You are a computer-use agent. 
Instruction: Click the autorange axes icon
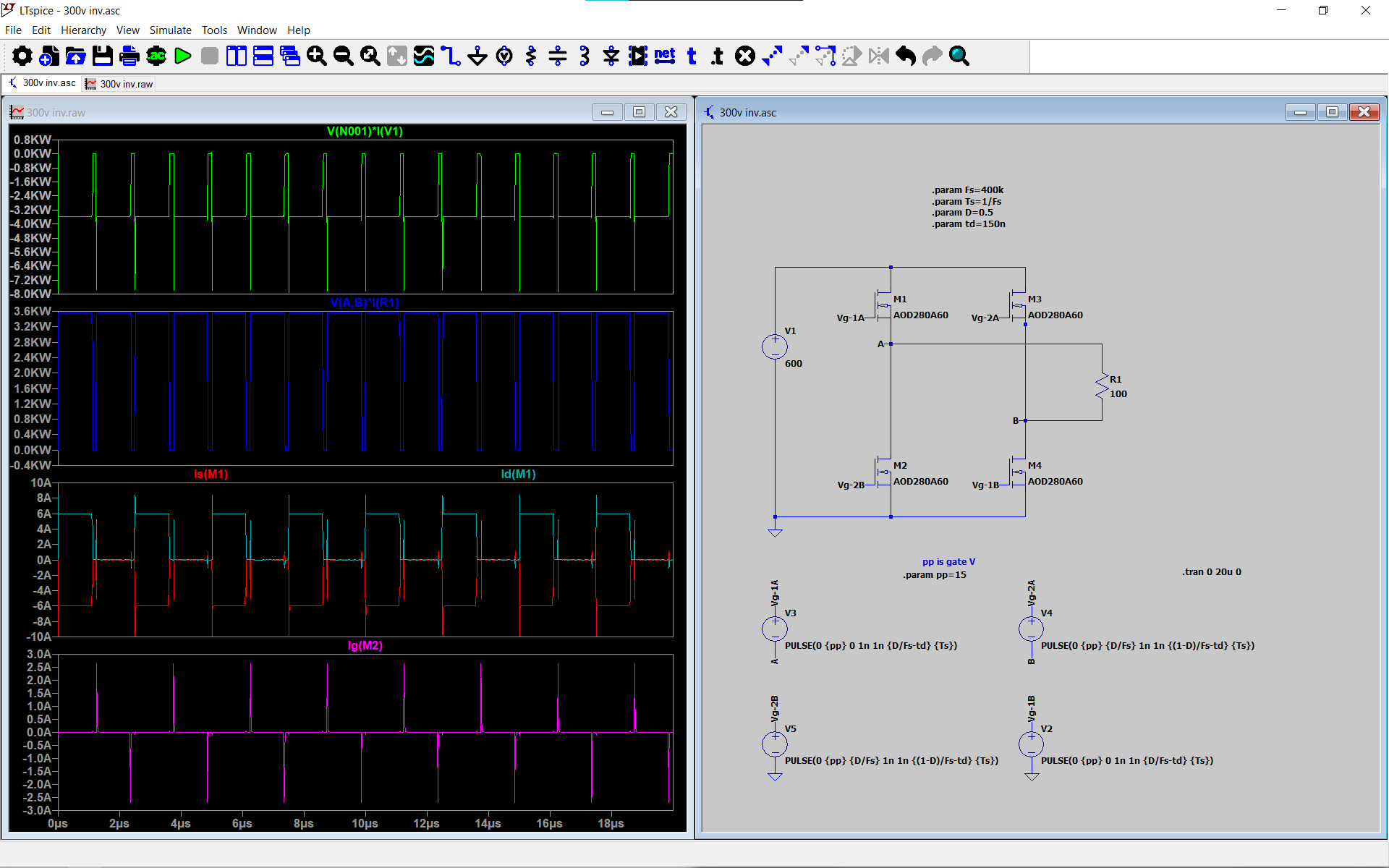pos(397,56)
